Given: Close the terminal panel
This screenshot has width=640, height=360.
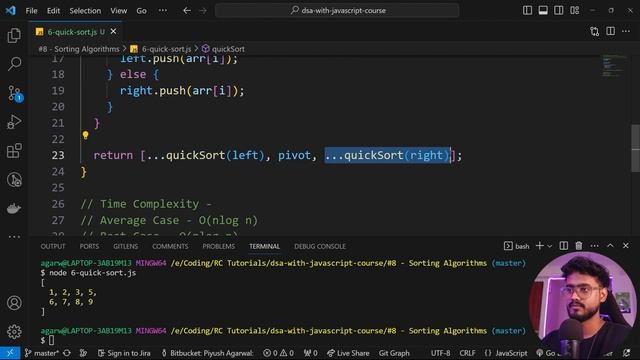Looking at the screenshot, I should click(x=626, y=246).
